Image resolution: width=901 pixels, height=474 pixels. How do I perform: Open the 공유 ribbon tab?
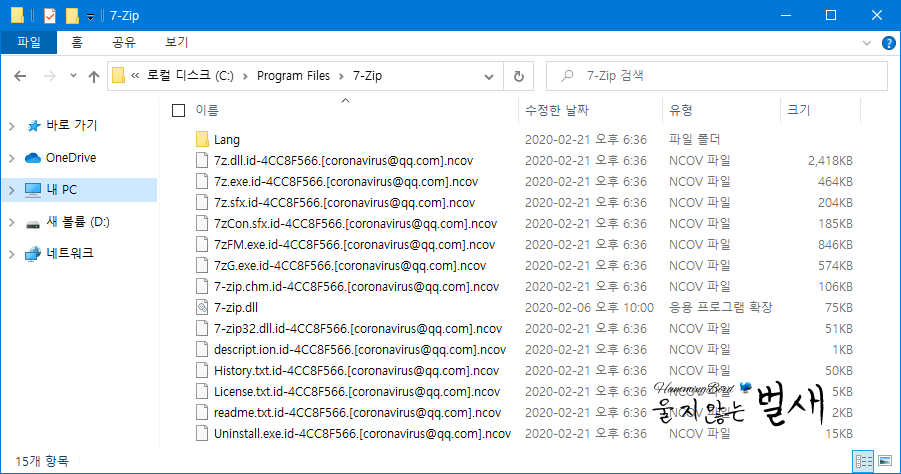[x=124, y=42]
